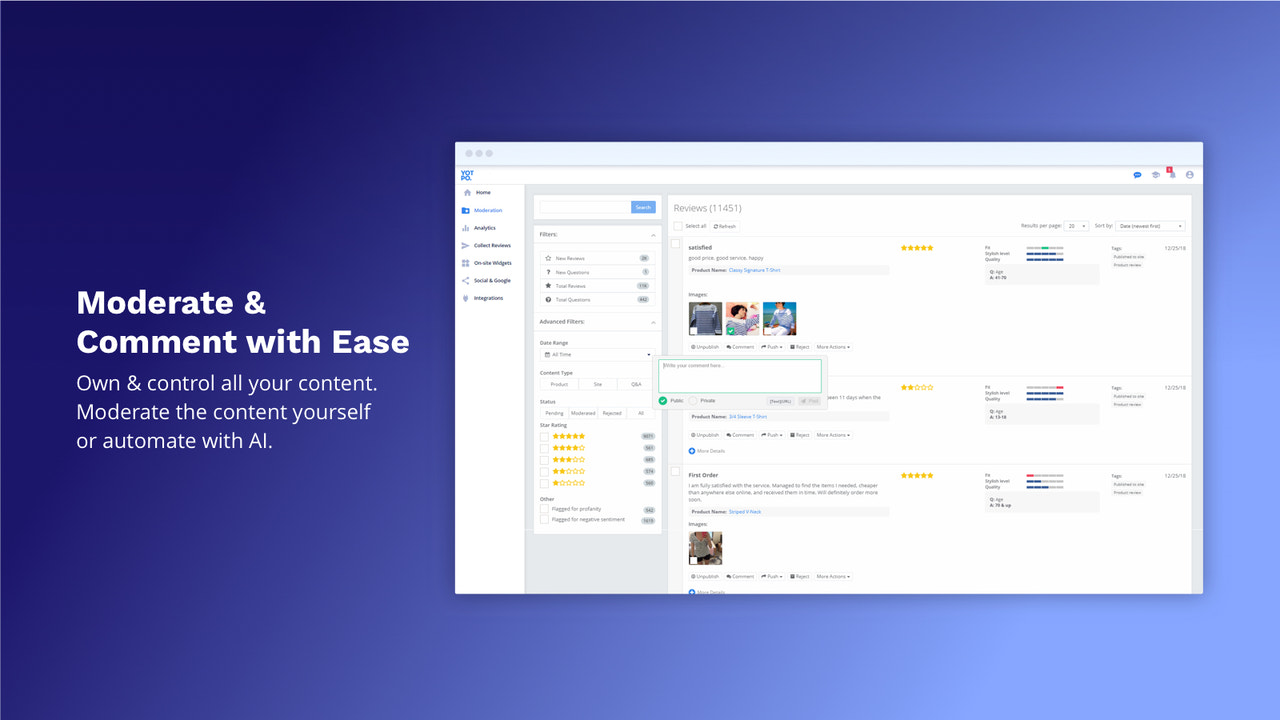Image resolution: width=1280 pixels, height=720 pixels.
Task: Open the Date Range All Time dropdown
Action: click(x=597, y=354)
